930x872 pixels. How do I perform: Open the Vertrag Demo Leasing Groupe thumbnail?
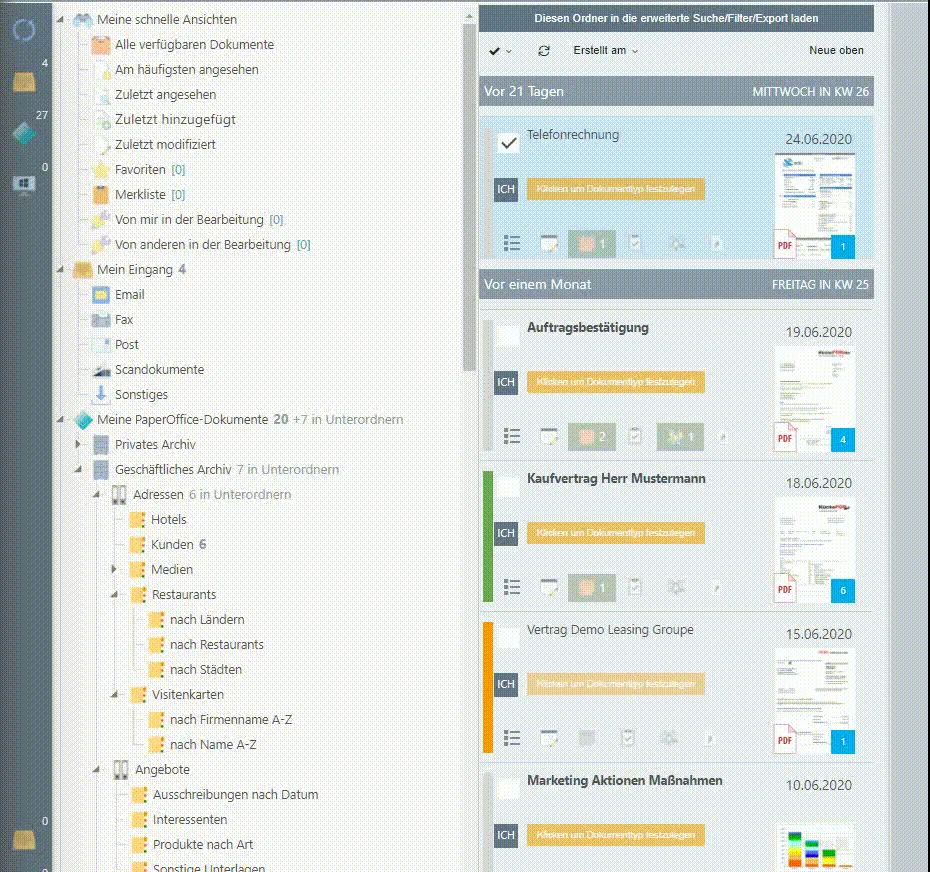point(814,701)
